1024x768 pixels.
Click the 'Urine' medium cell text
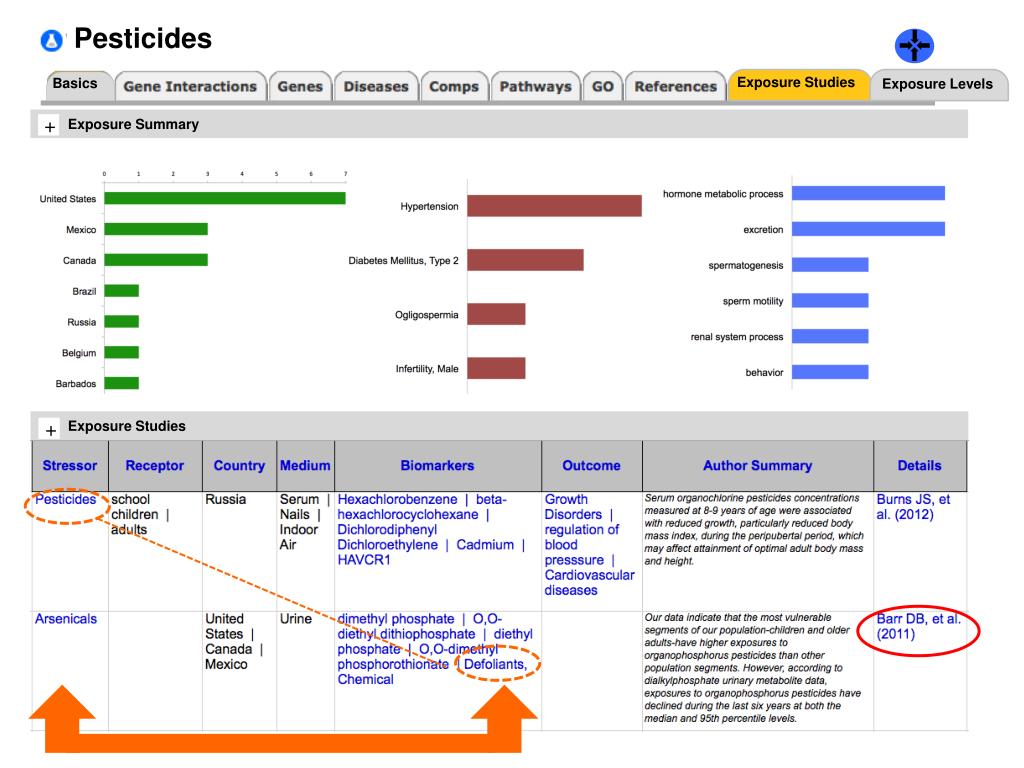pyautogui.click(x=296, y=619)
